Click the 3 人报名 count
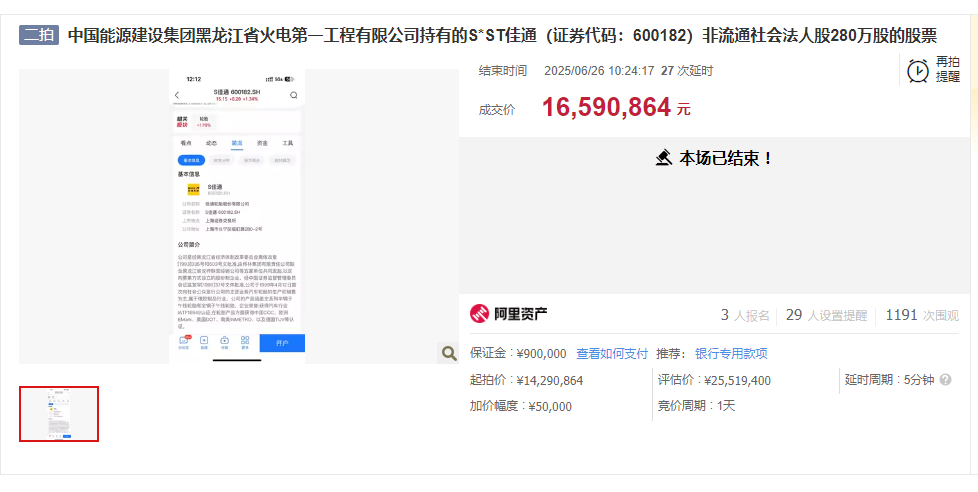978x492 pixels. click(x=745, y=316)
